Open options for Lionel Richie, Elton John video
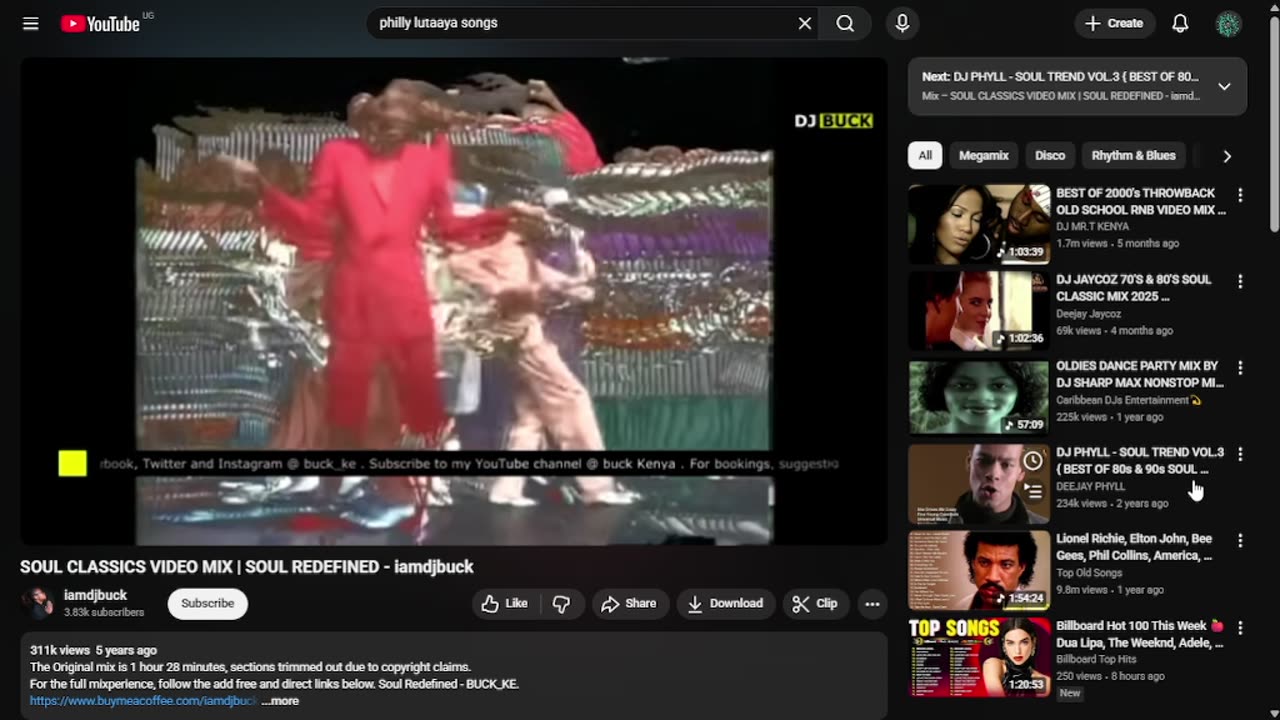This screenshot has width=1280, height=720. point(1240,540)
